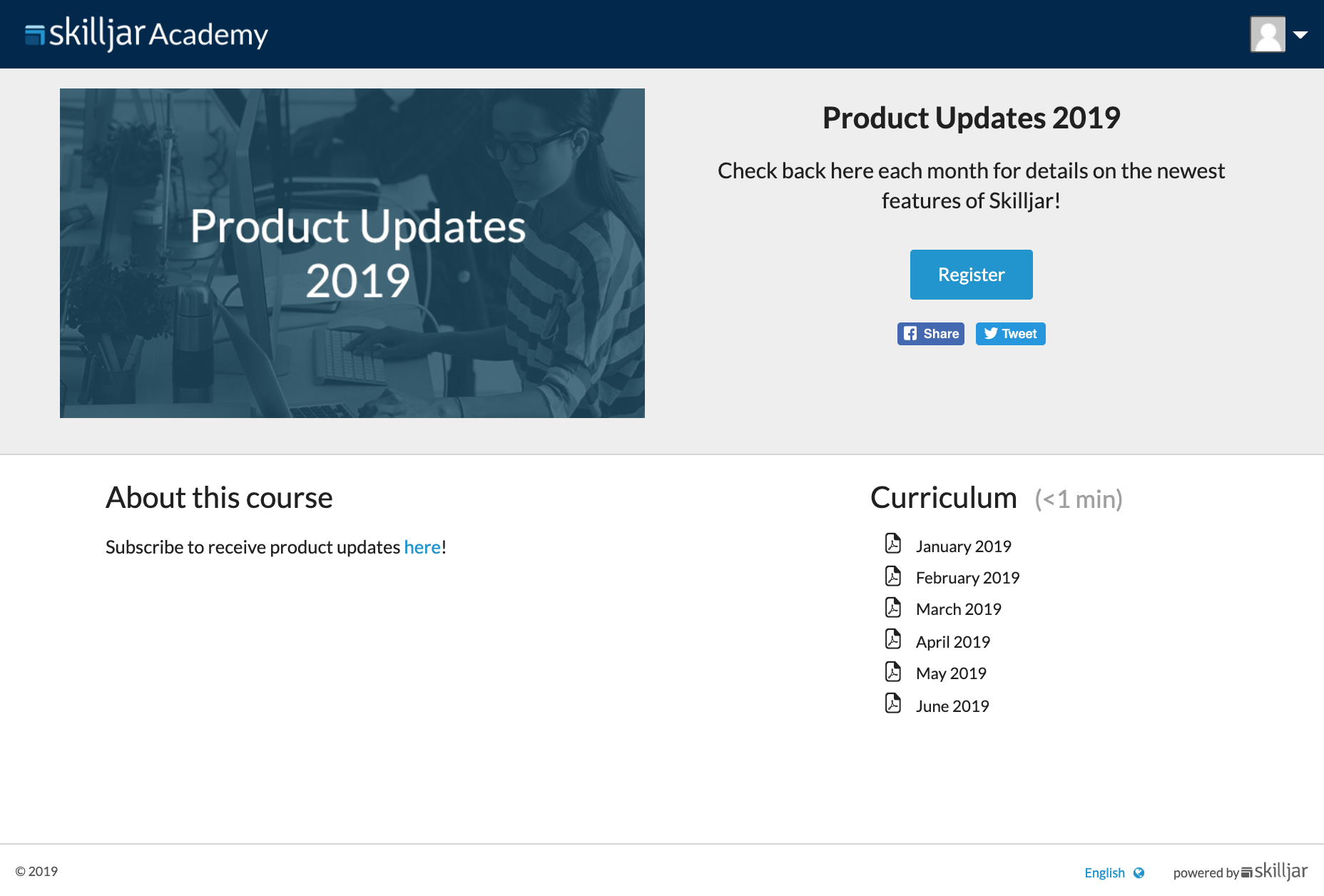The height and width of the screenshot is (896, 1324).
Task: Open the June 2019 lesson
Action: (952, 706)
